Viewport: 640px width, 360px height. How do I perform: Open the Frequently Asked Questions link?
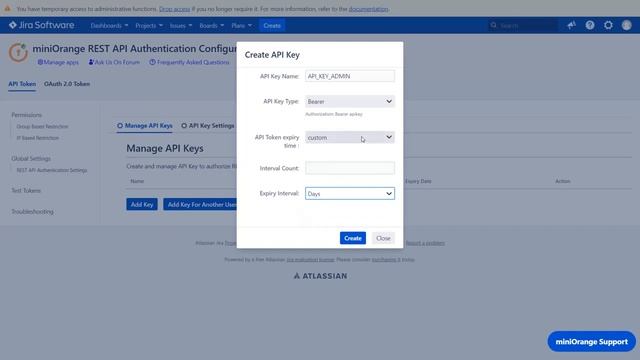pyautogui.click(x=189, y=62)
